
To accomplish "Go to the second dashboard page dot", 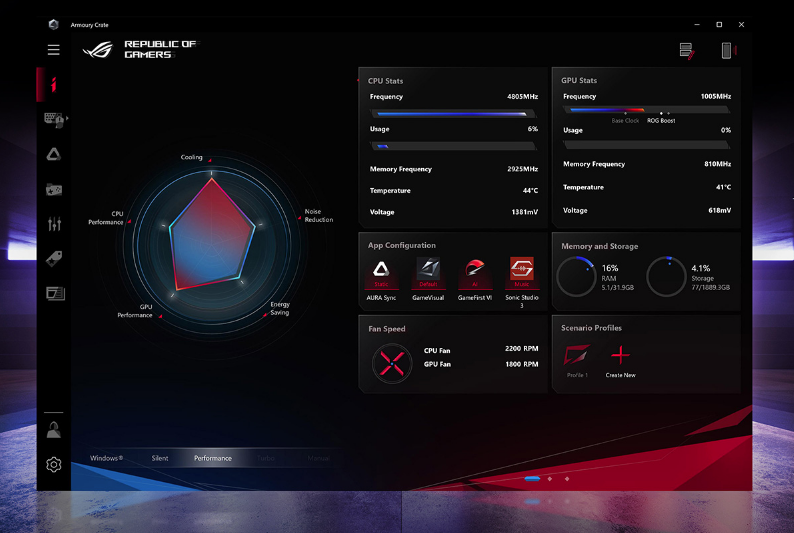I will (x=550, y=478).
